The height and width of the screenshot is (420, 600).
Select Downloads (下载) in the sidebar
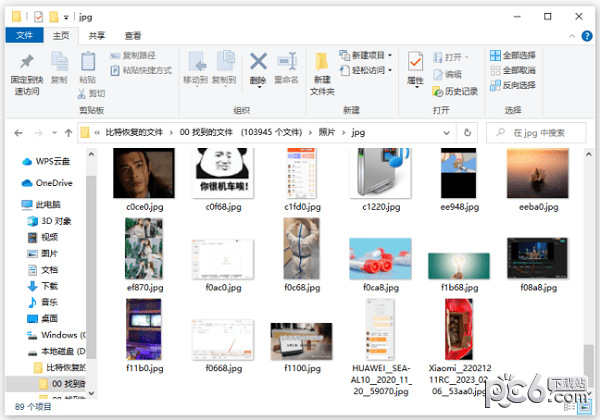43,286
